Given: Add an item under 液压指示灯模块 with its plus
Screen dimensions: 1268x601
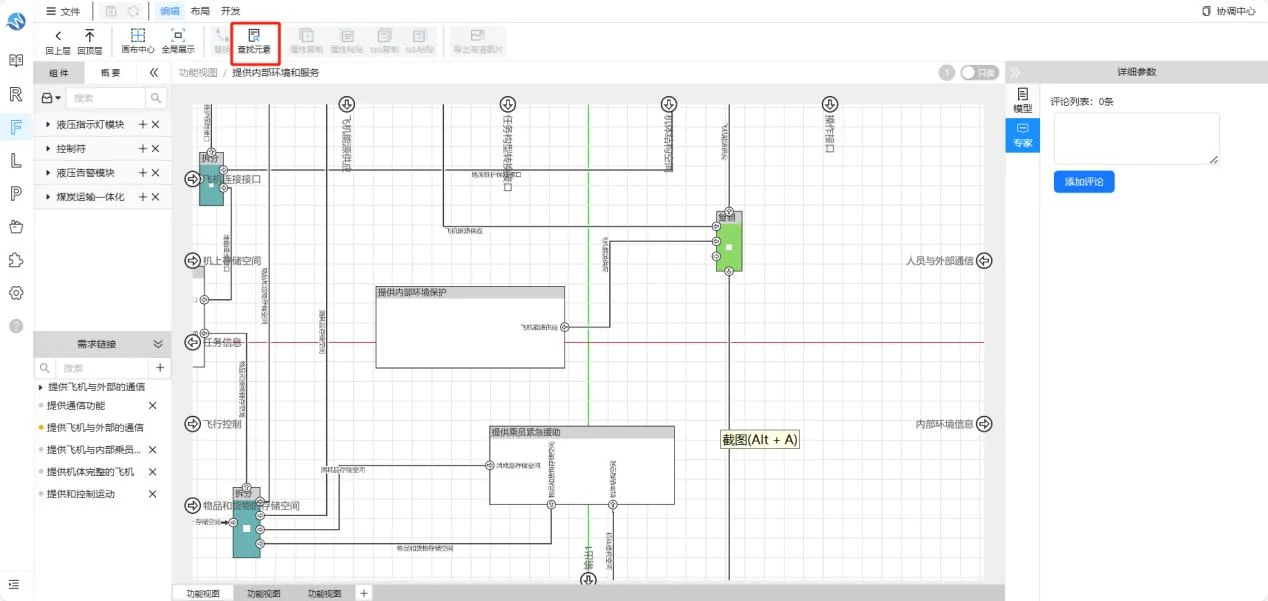Looking at the screenshot, I should [x=143, y=124].
